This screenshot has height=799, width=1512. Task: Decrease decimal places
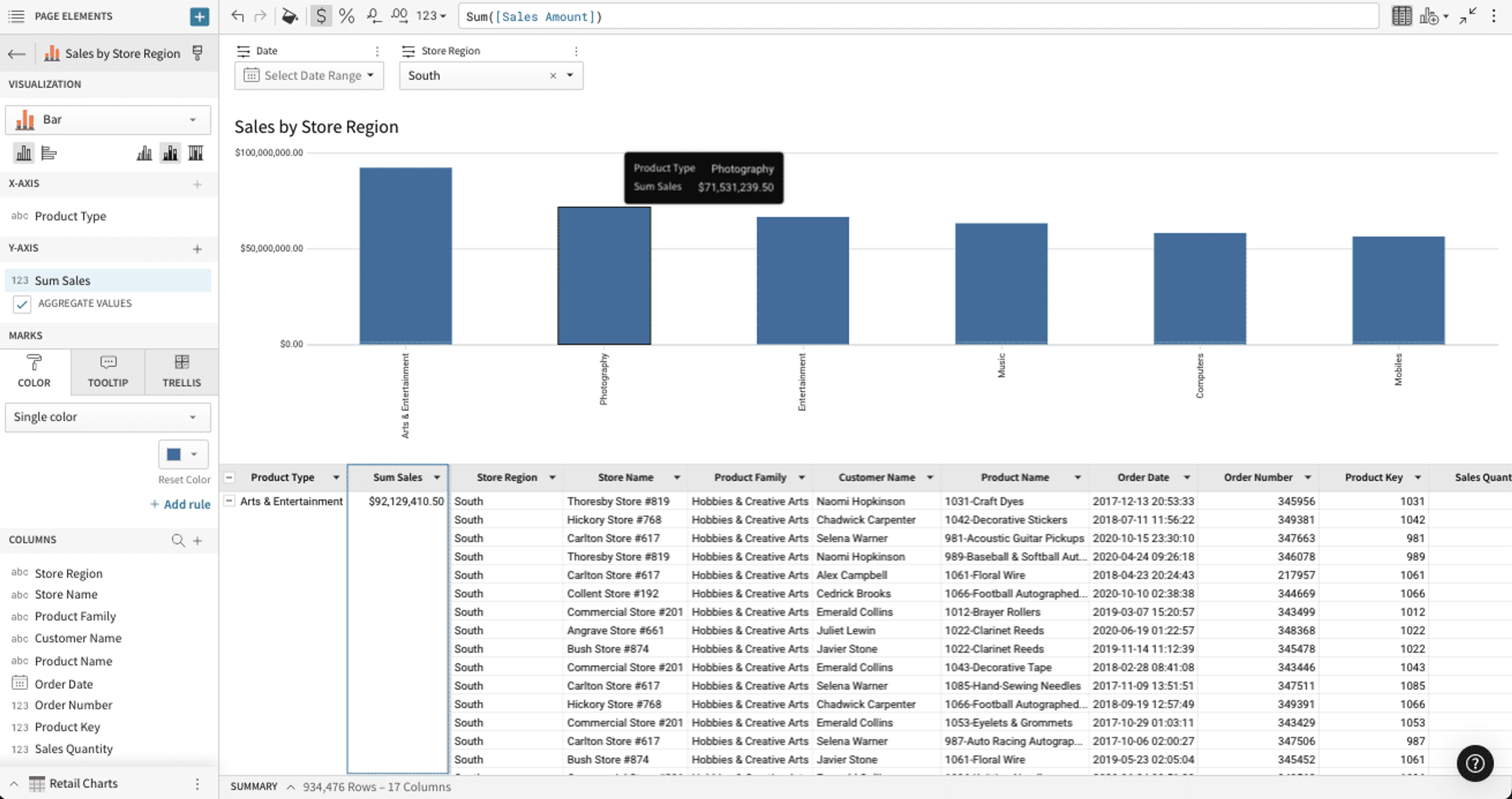374,16
